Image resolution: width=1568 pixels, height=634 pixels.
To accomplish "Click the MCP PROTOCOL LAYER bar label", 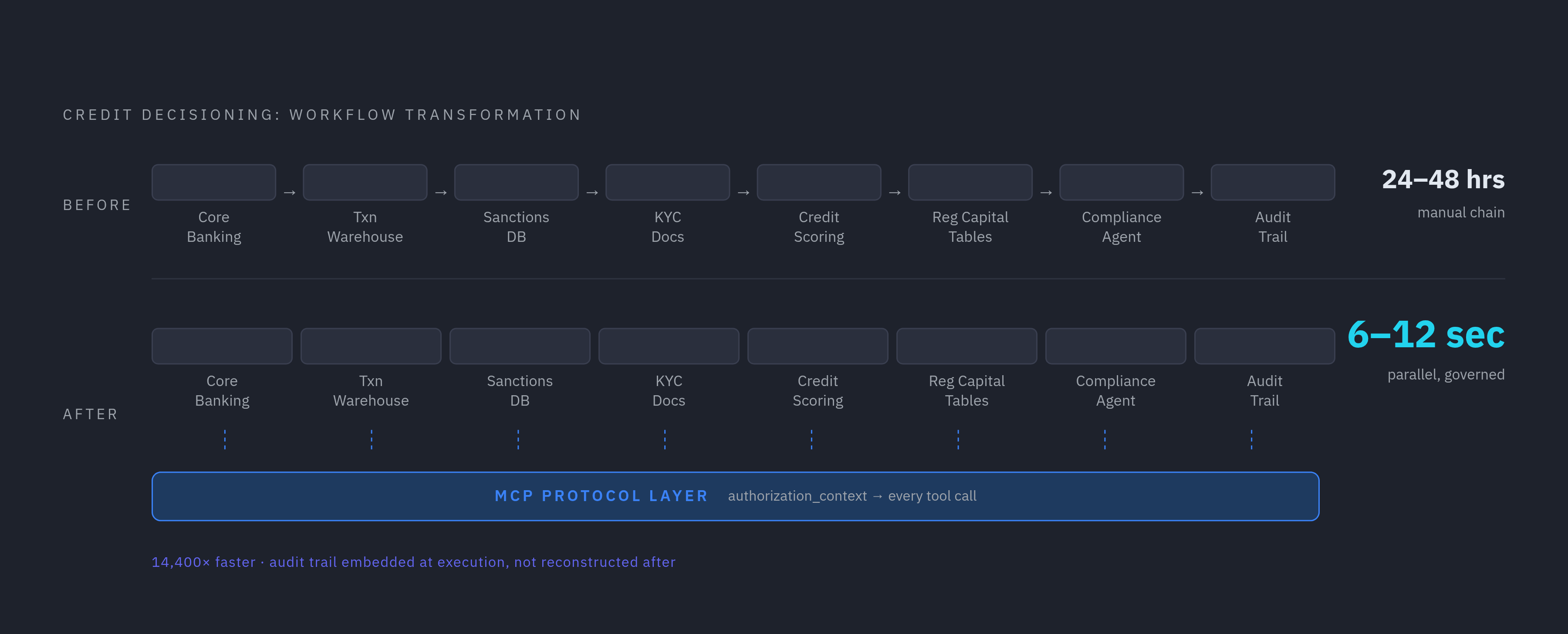I will (602, 496).
